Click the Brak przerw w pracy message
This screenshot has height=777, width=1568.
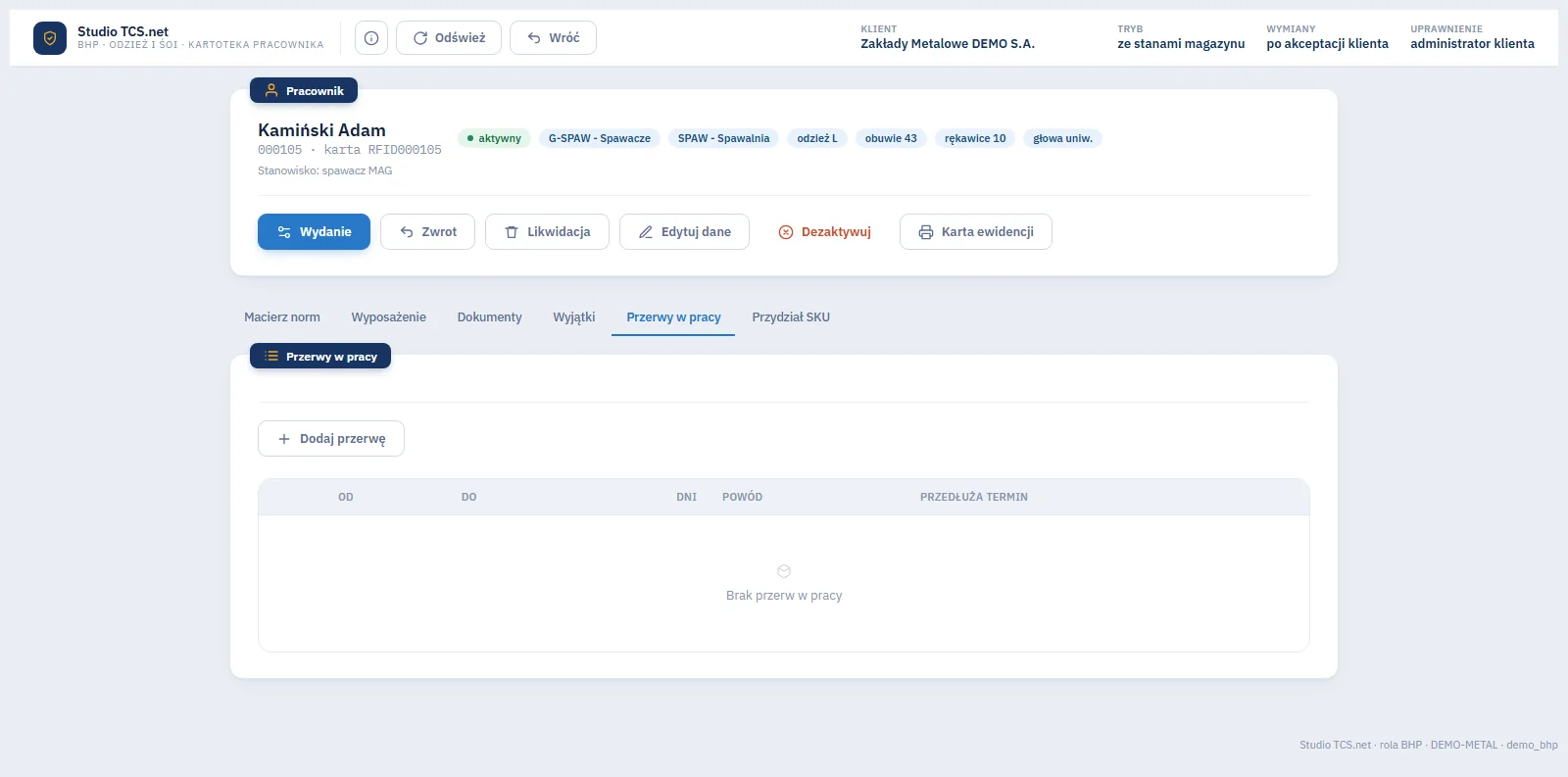[784, 596]
